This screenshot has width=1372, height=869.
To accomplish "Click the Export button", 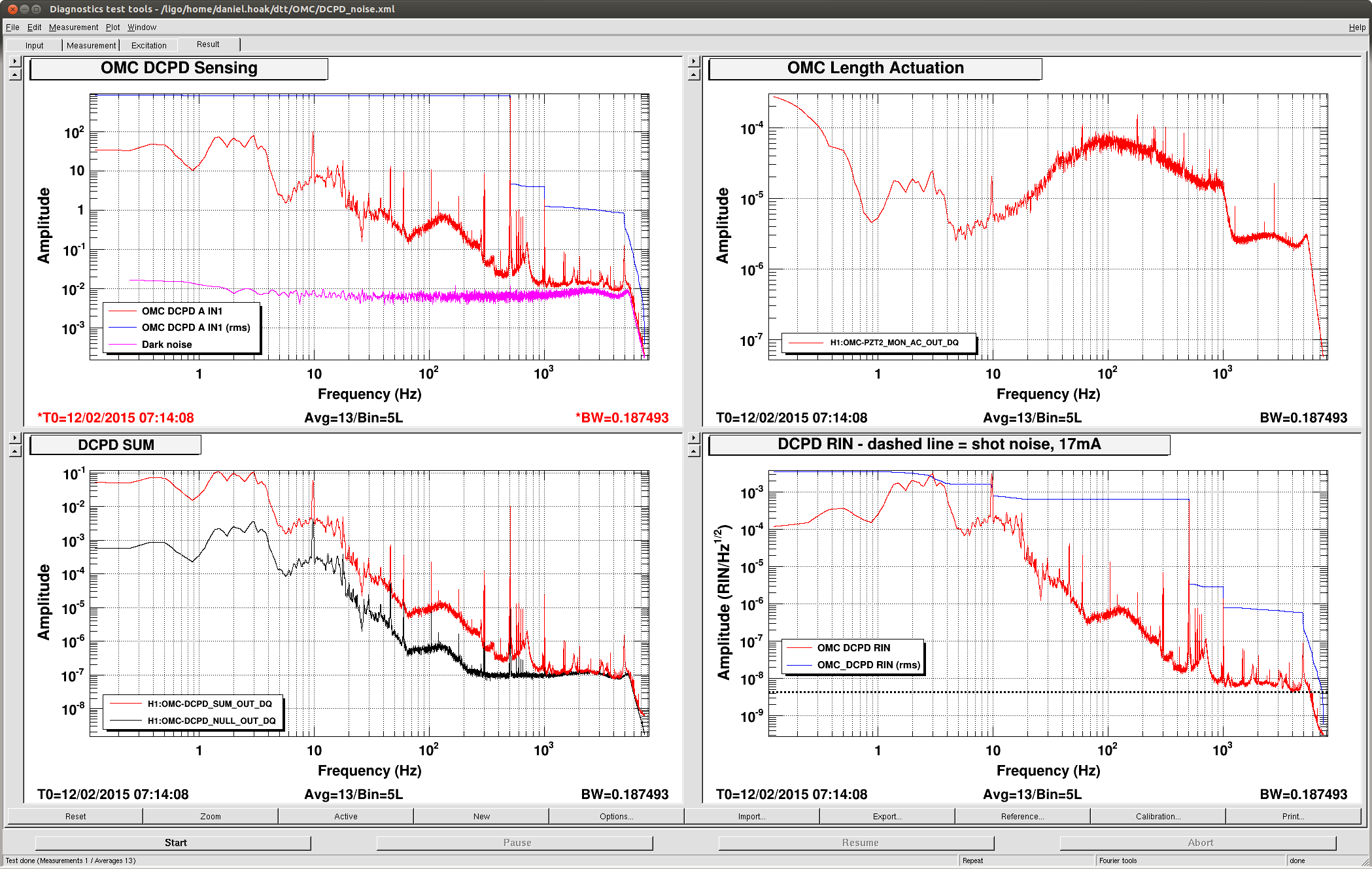I will tap(887, 816).
